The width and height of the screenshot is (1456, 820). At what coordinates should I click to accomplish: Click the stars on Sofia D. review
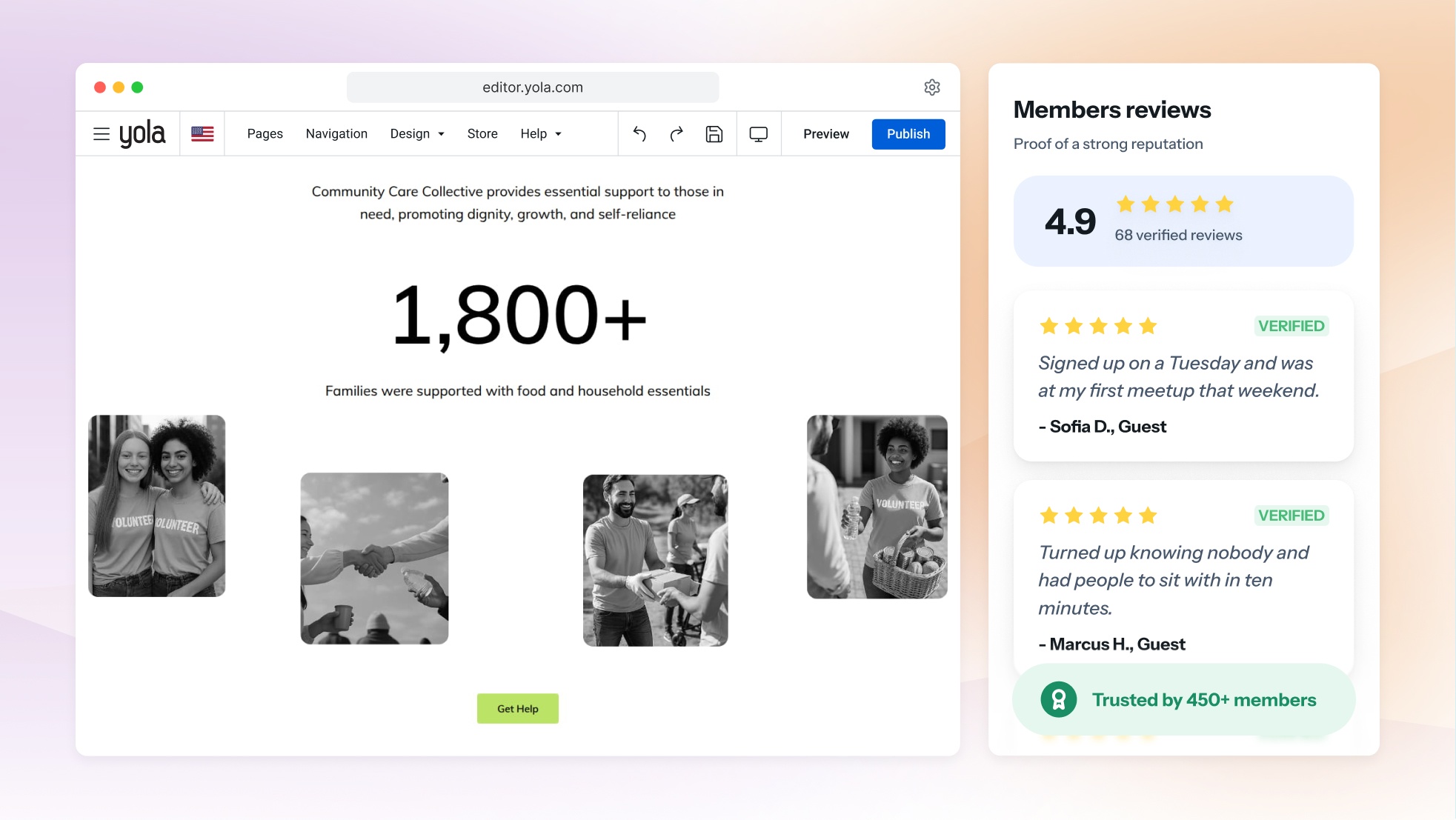click(1098, 326)
